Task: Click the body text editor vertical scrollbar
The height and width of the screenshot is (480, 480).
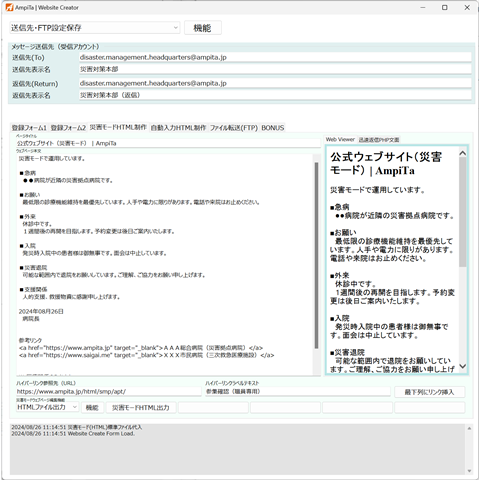Action: point(316,255)
